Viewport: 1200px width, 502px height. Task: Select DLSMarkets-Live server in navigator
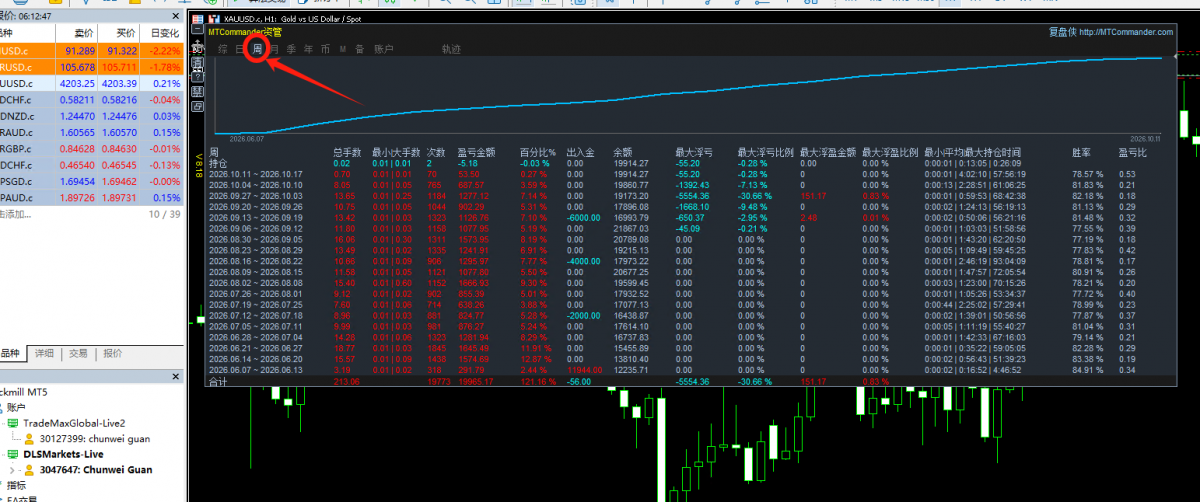point(63,454)
